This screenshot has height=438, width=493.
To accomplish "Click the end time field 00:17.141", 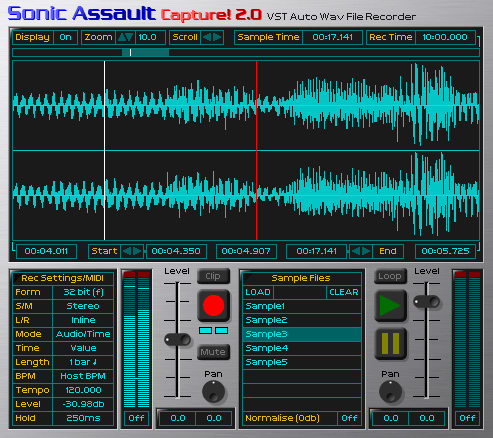I will click(316, 251).
